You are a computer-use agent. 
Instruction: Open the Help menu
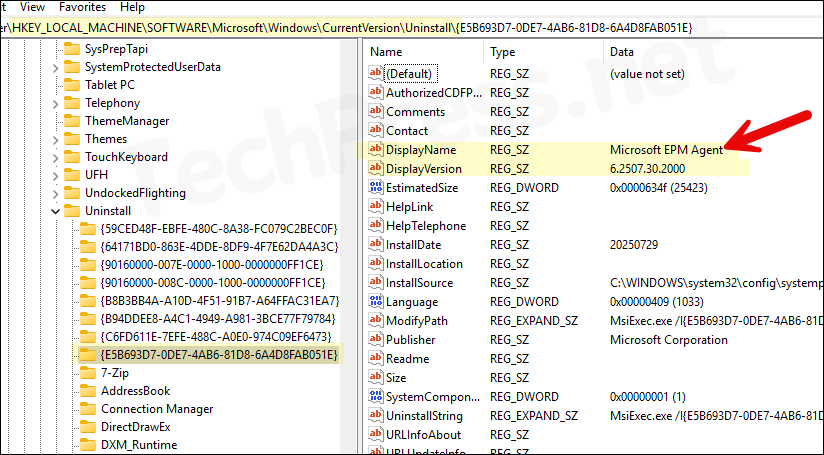[x=132, y=7]
